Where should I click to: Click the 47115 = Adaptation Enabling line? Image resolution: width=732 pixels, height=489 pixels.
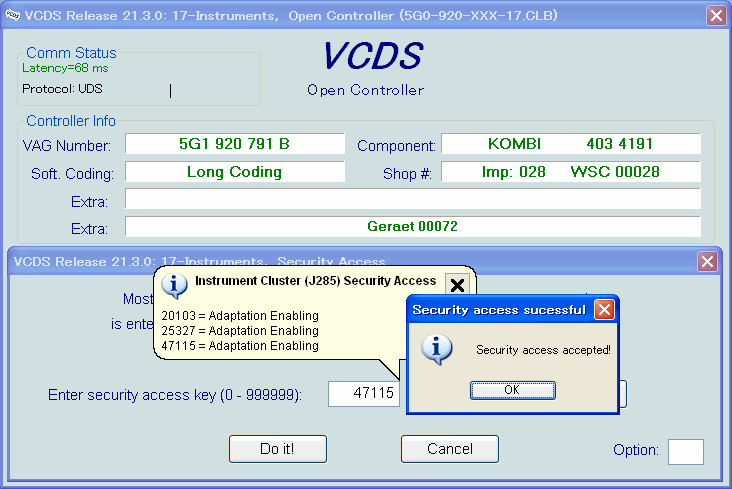click(240, 346)
